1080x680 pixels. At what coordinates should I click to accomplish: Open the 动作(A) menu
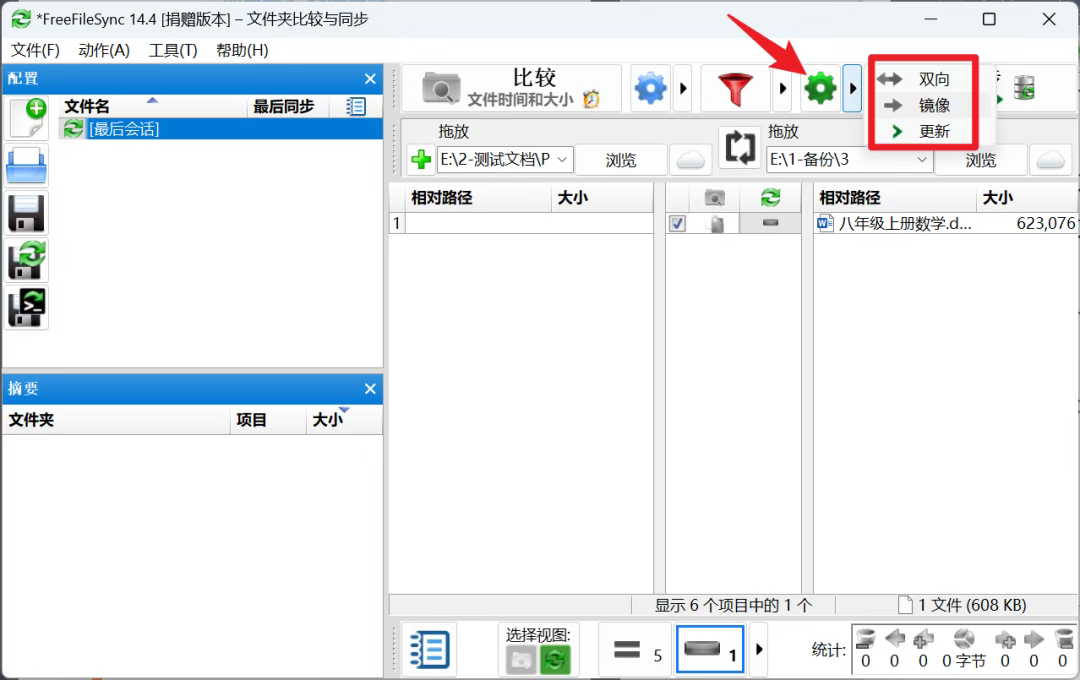tap(104, 50)
